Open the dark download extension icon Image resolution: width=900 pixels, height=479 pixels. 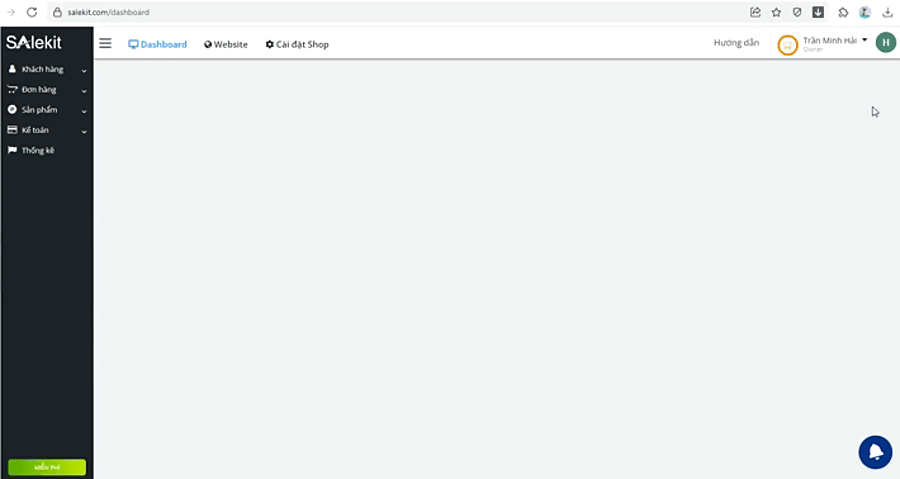[818, 12]
